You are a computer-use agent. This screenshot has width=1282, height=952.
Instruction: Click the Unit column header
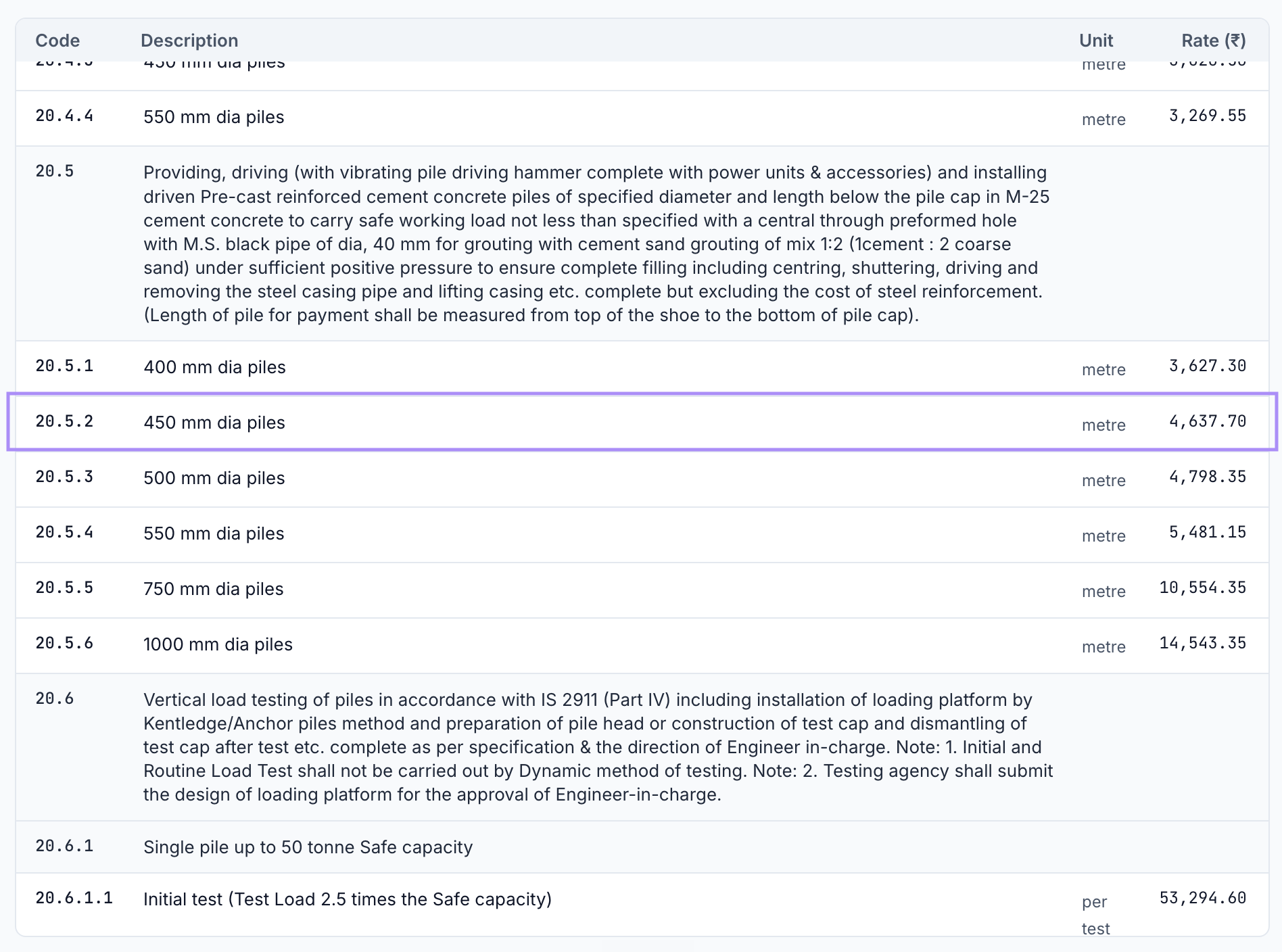pyautogui.click(x=1095, y=41)
